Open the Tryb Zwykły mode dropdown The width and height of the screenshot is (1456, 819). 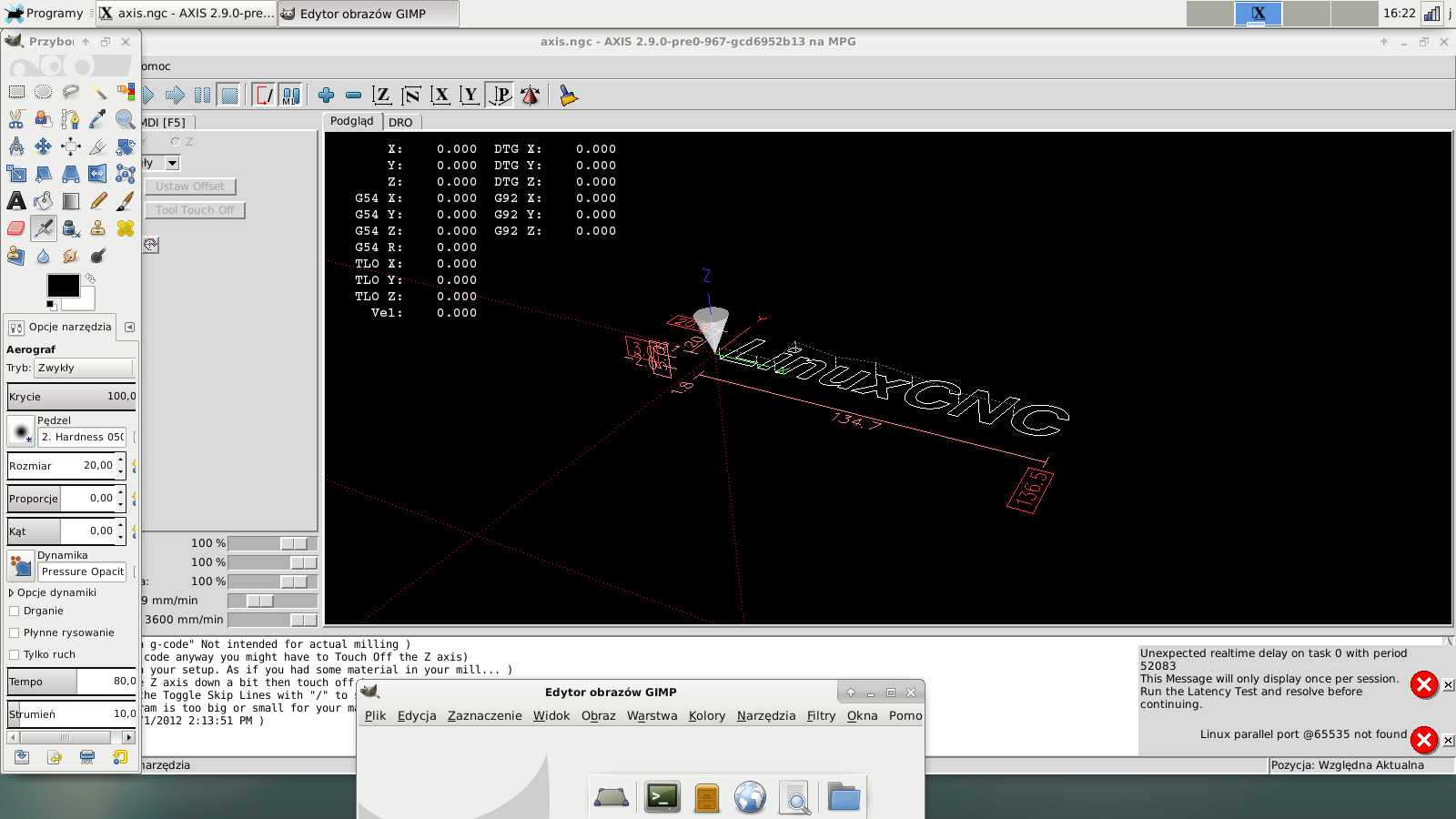(x=84, y=368)
